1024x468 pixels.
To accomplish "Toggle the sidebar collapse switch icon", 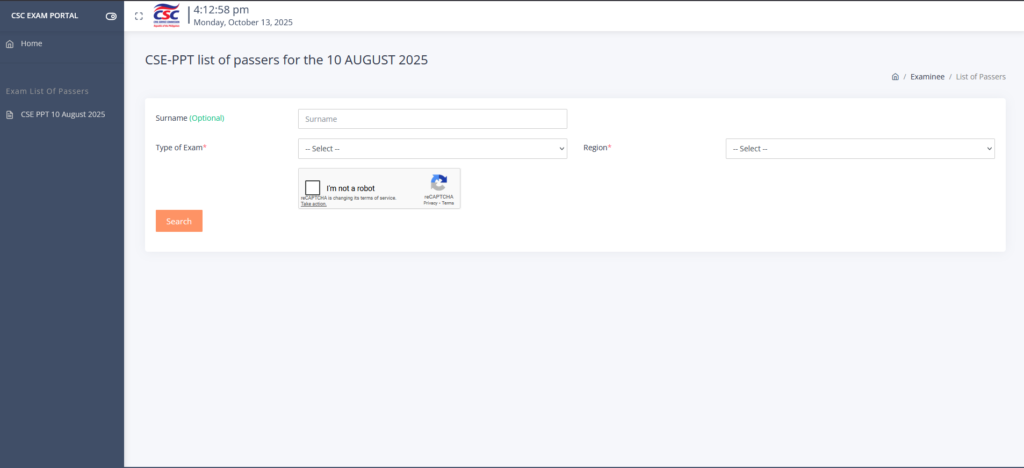I will pyautogui.click(x=111, y=16).
